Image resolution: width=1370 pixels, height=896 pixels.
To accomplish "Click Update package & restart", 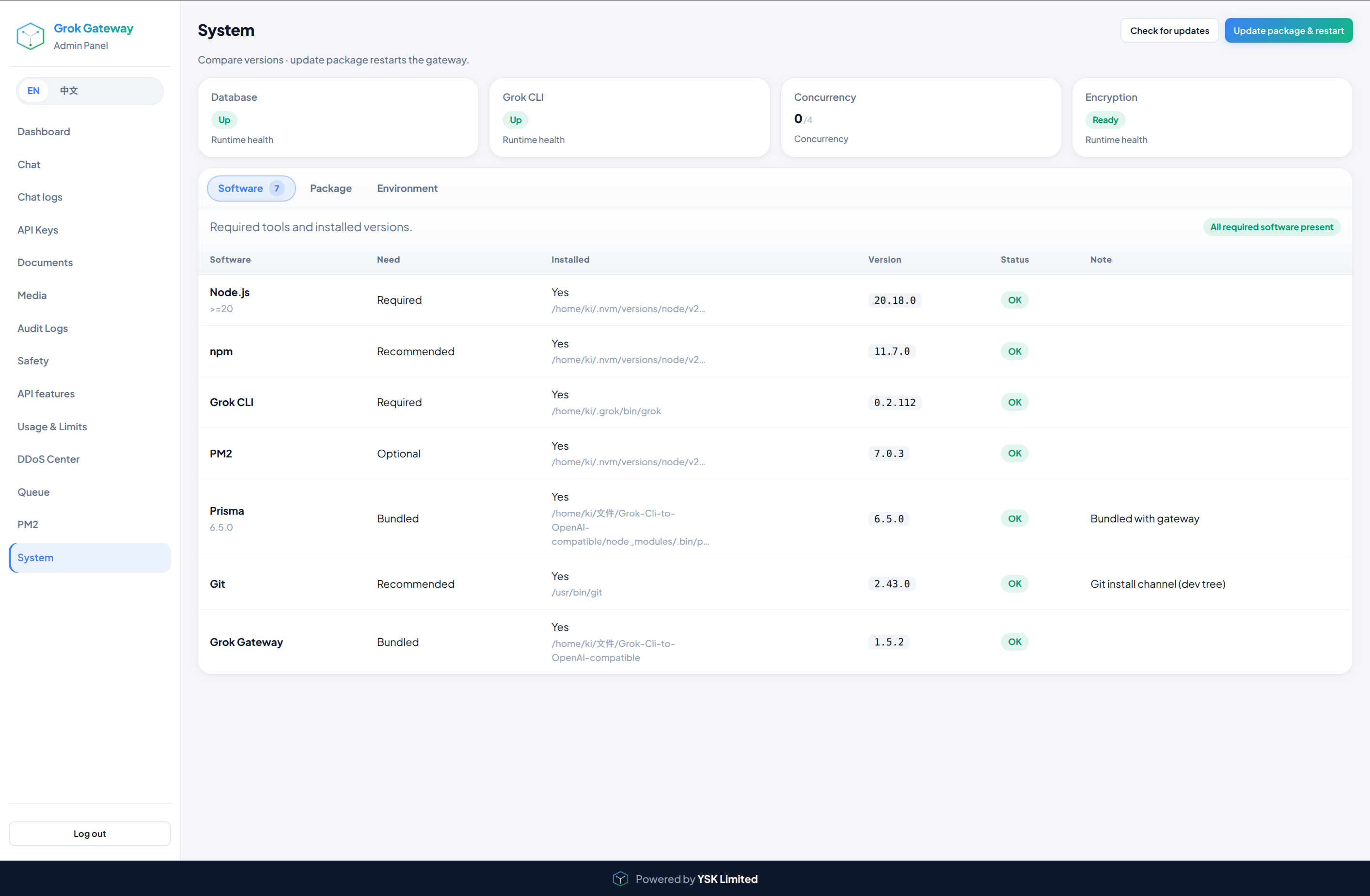I will pyautogui.click(x=1289, y=31).
